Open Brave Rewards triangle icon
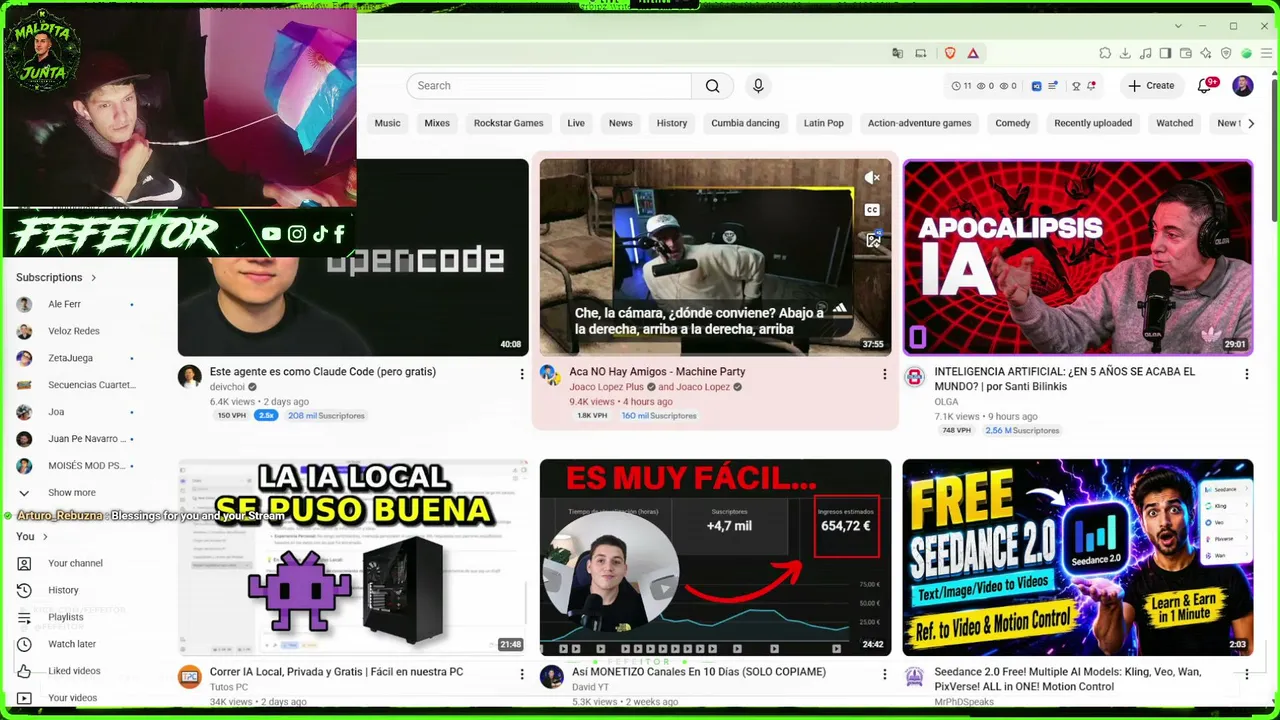The height and width of the screenshot is (720, 1280). [973, 53]
